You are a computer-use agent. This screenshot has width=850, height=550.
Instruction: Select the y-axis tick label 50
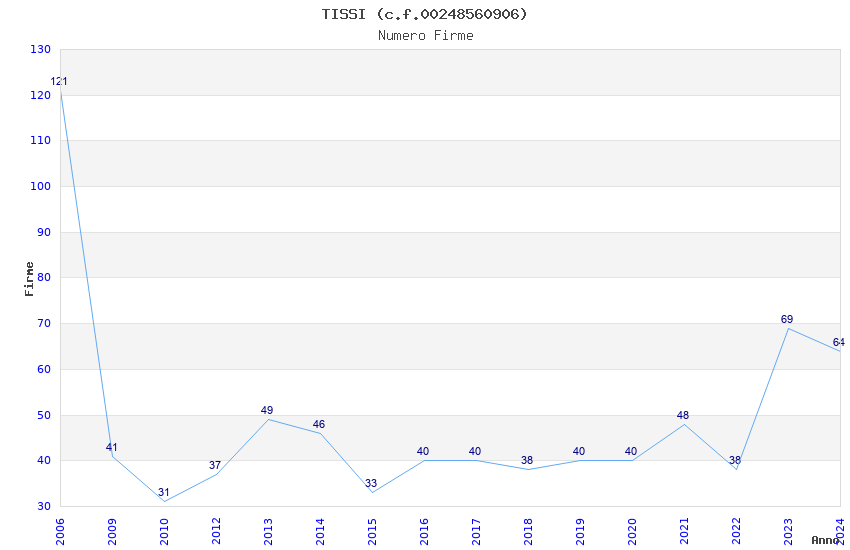click(x=43, y=416)
